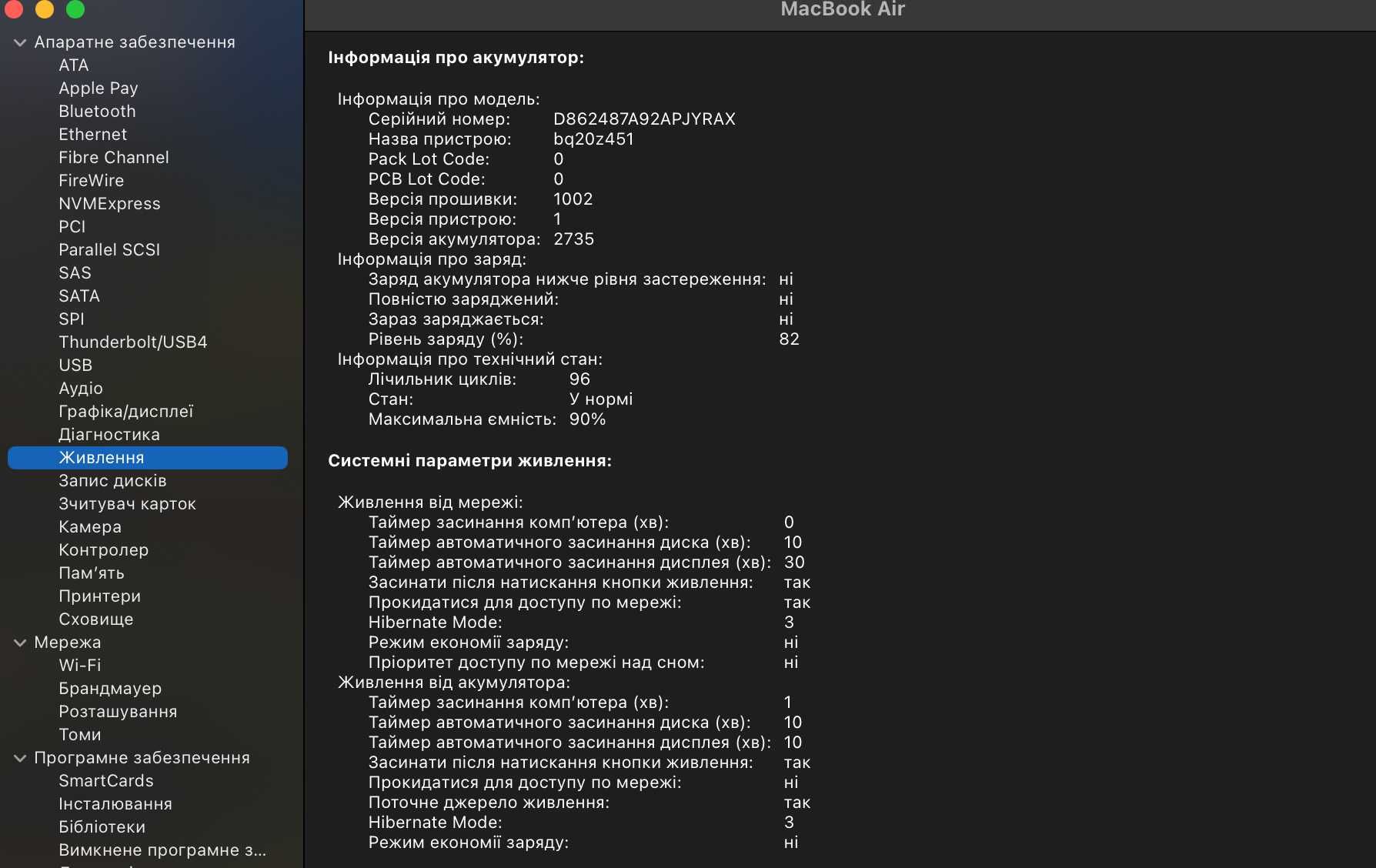Select Bluetooth in hardware list
1376x868 pixels.
(x=97, y=112)
